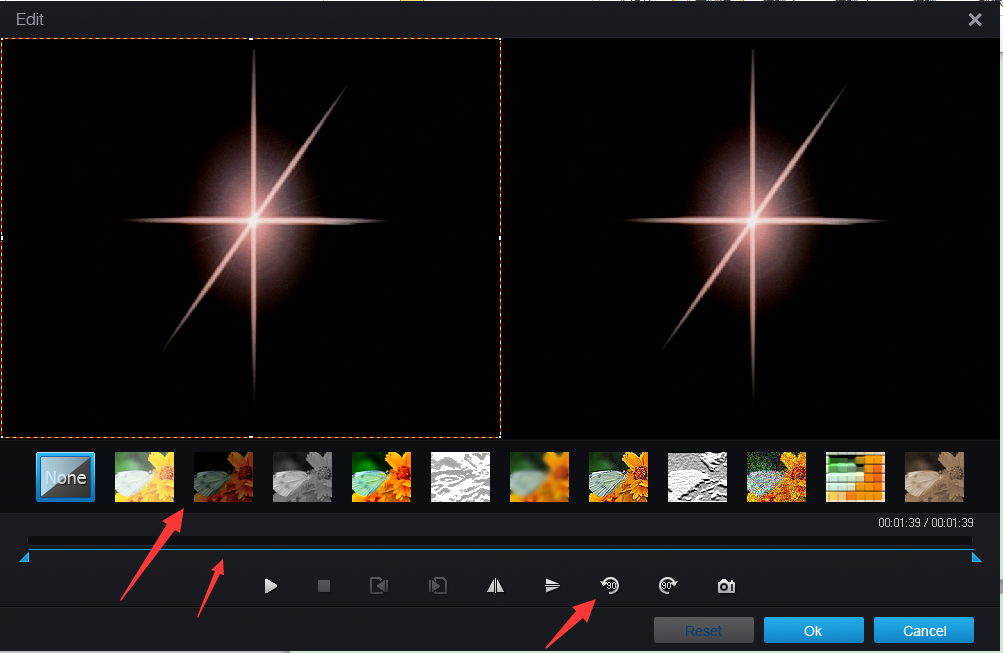Play the video preview
Viewport: 1003px width, 653px height.
271,586
